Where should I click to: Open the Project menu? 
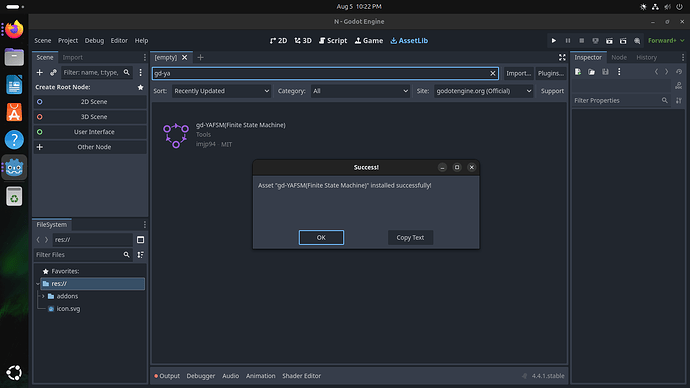(x=68, y=40)
